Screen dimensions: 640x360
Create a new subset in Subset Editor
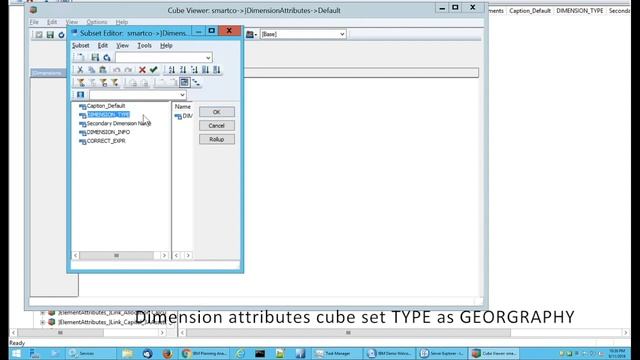81,58
